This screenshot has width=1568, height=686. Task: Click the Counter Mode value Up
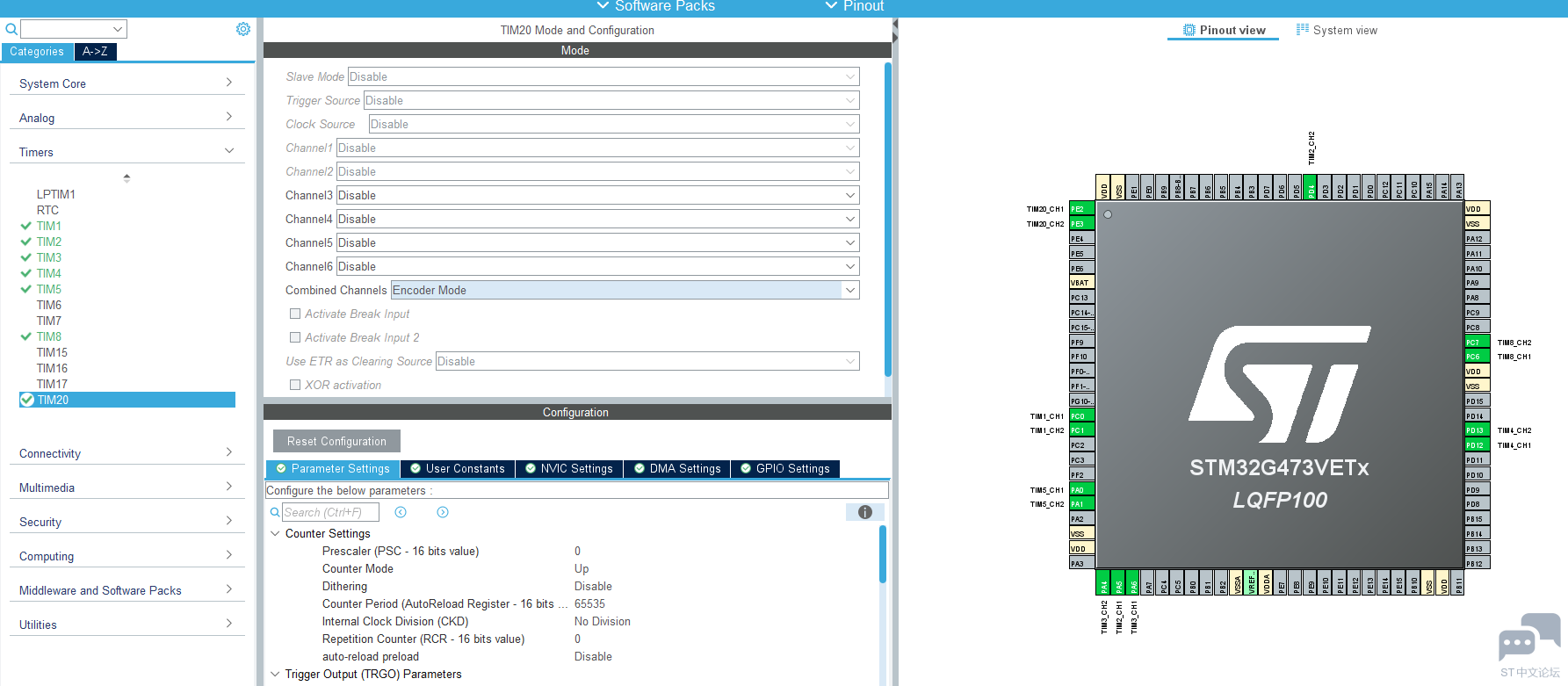click(582, 568)
